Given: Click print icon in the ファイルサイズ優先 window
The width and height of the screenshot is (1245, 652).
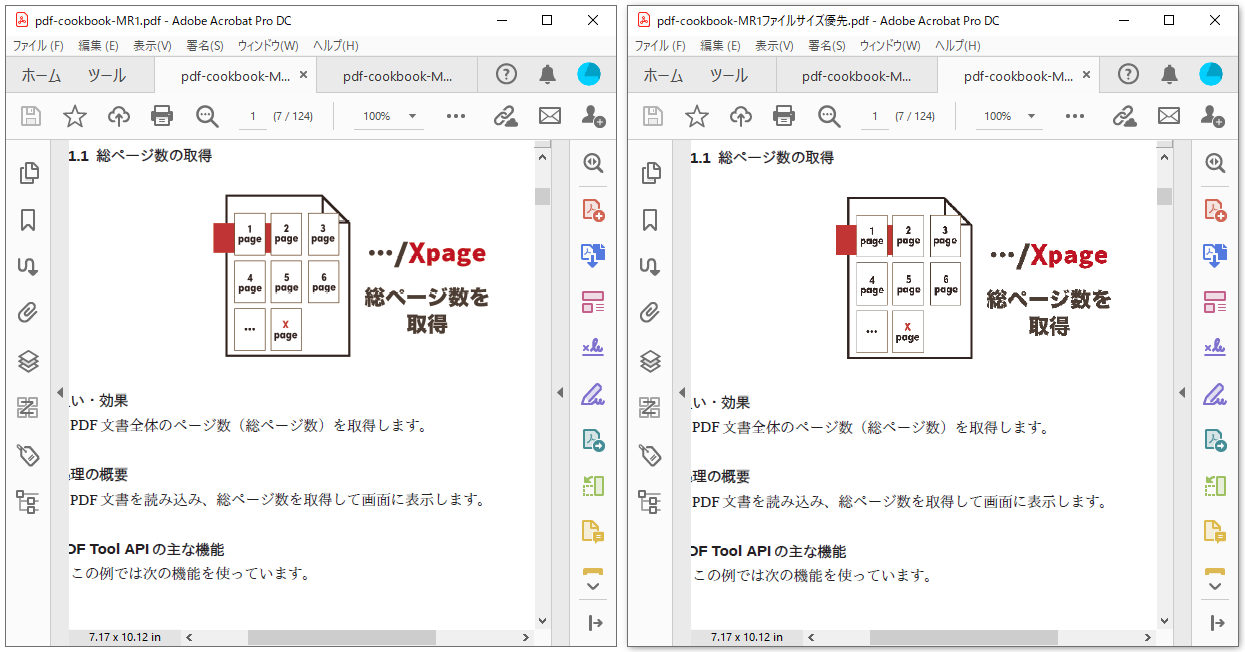Looking at the screenshot, I should point(785,116).
